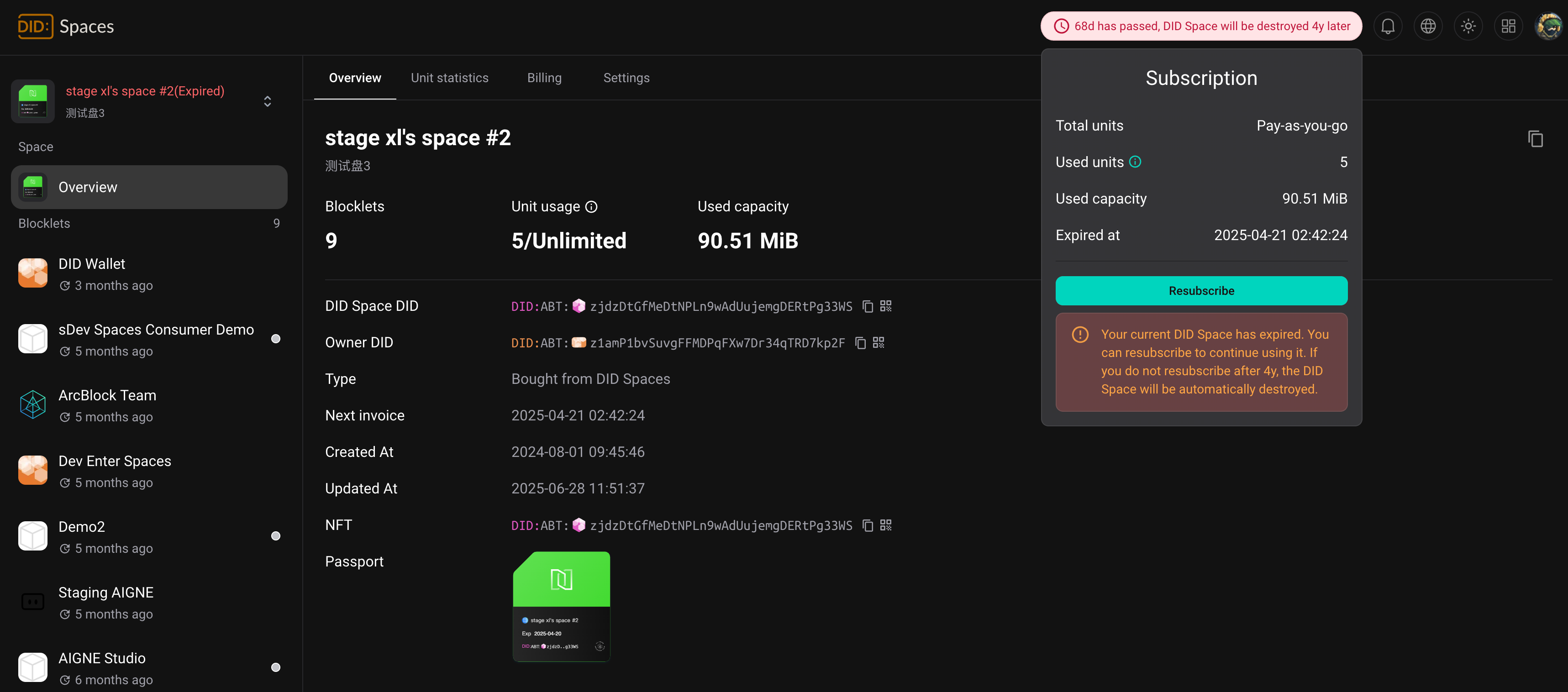This screenshot has width=1568, height=692.
Task: Click Unit usage info icon
Action: [x=591, y=207]
